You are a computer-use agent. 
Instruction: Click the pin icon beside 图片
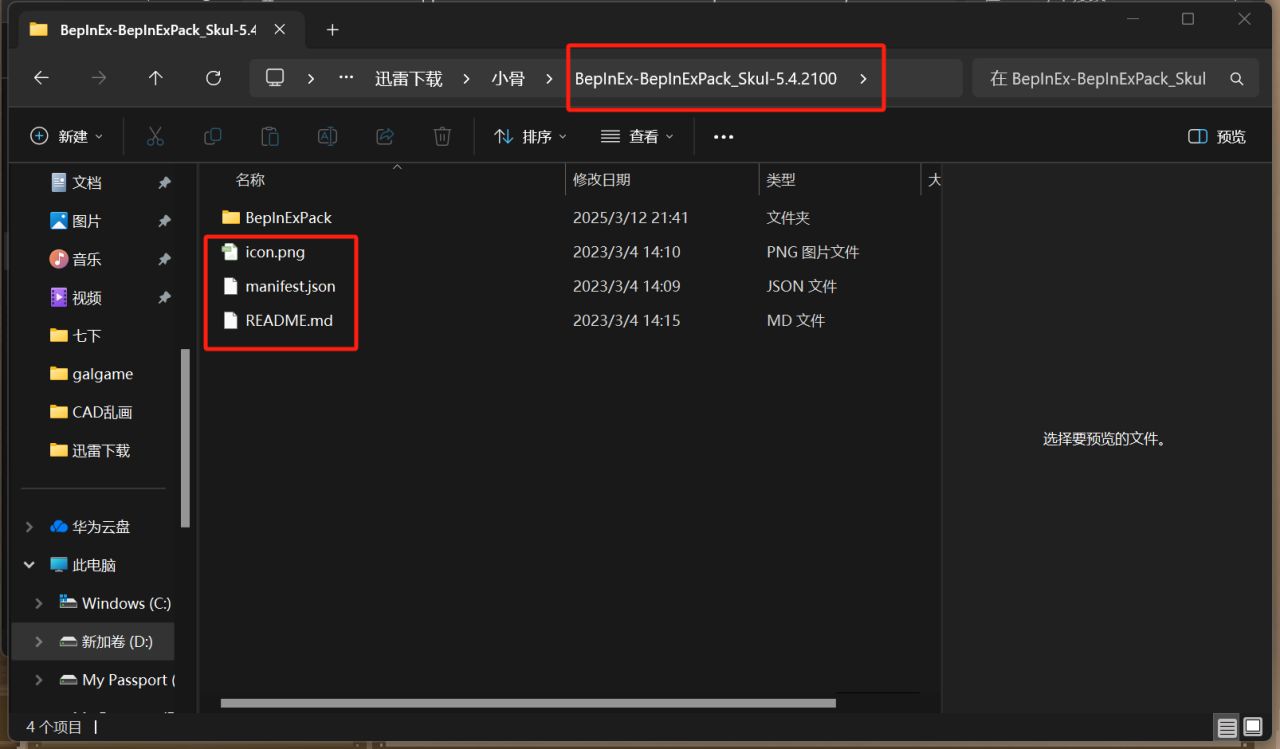point(164,221)
